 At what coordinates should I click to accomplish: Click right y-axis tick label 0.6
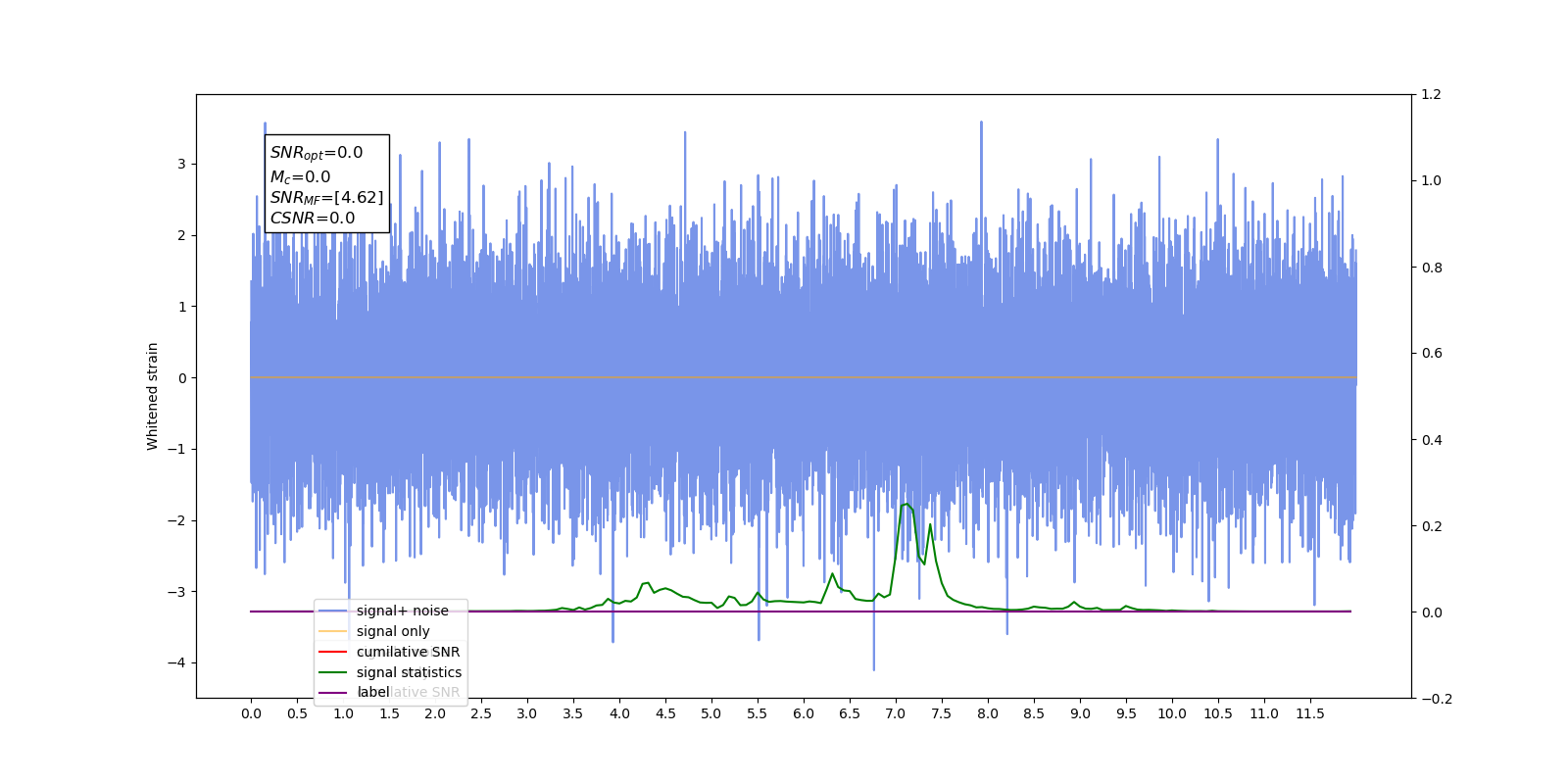click(x=1432, y=353)
